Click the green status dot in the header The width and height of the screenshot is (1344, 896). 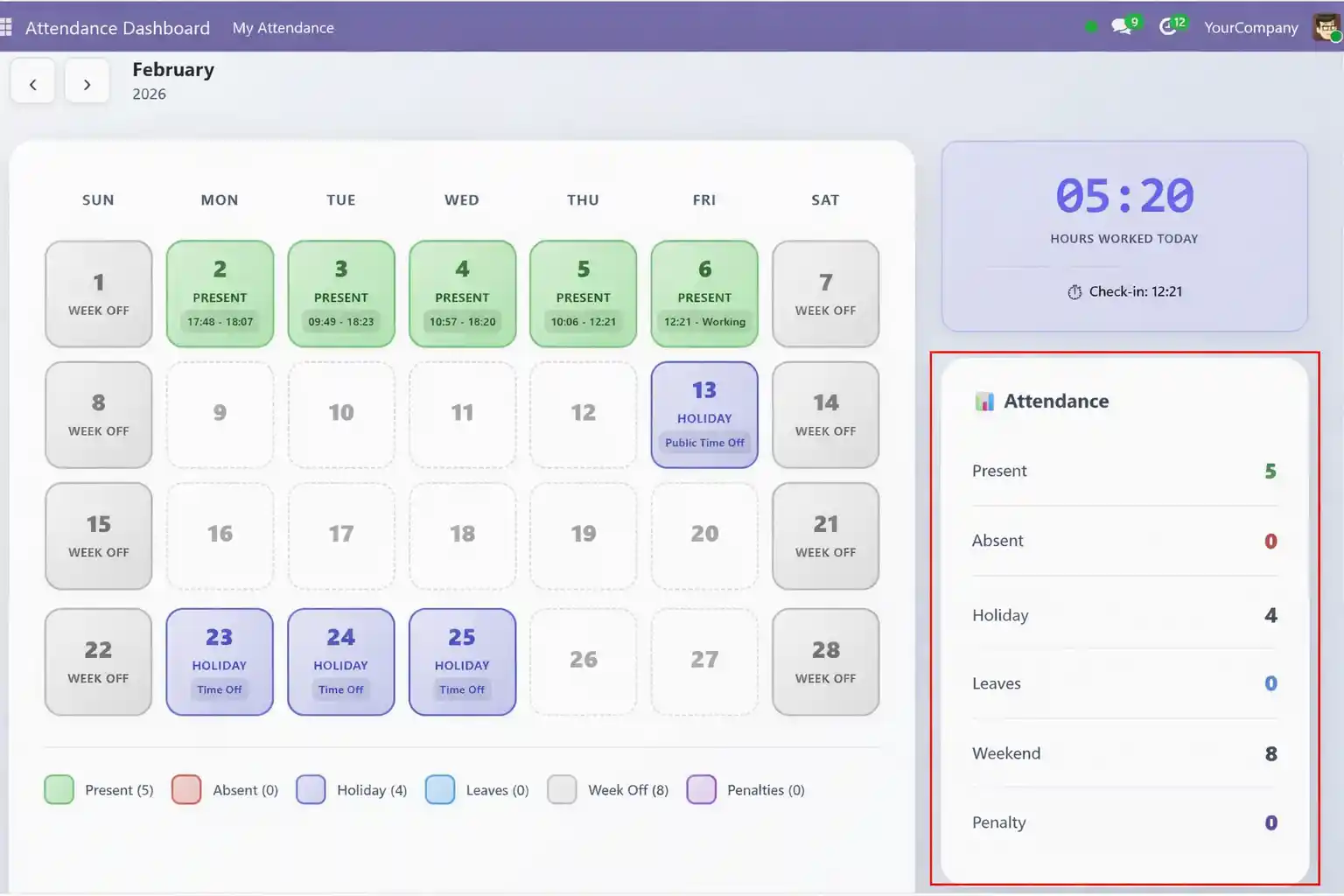[1089, 26]
